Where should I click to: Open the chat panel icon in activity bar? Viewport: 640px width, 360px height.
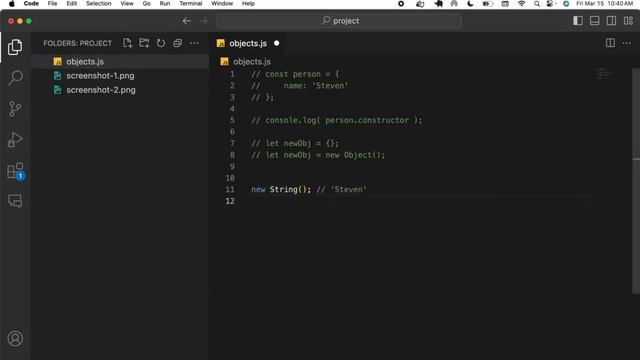pos(15,201)
